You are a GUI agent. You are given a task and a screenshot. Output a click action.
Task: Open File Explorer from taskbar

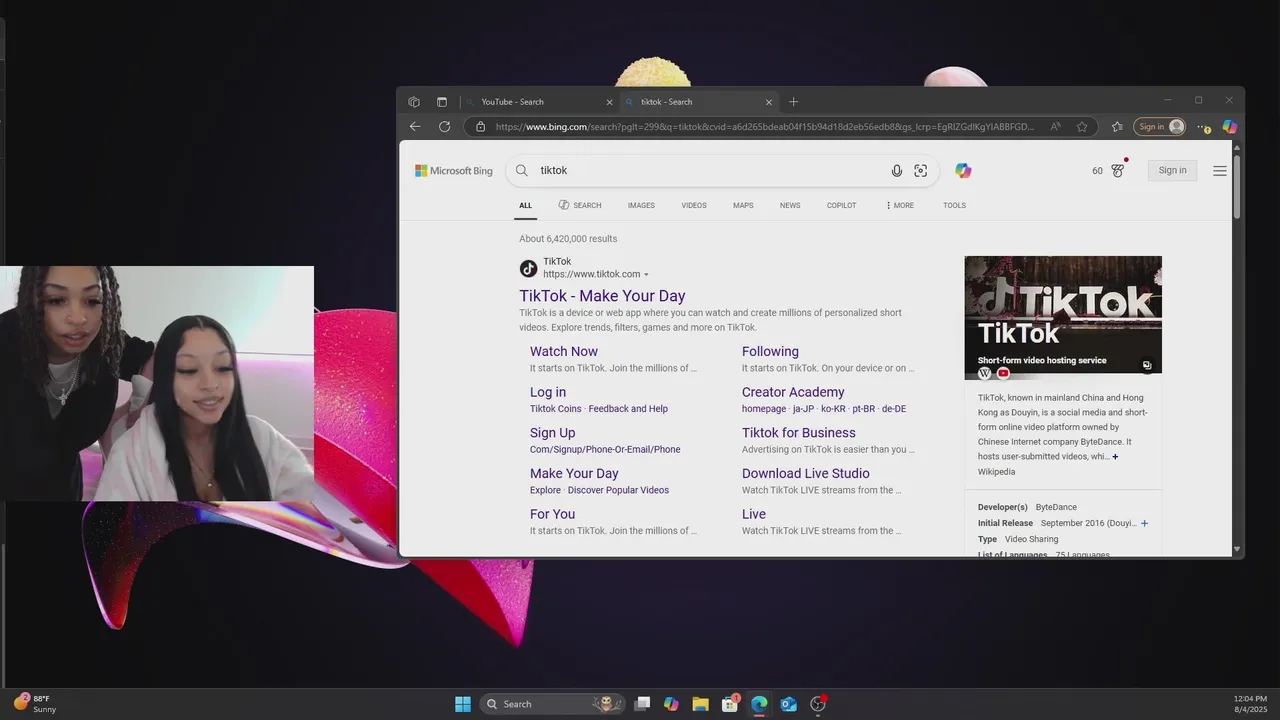point(700,704)
